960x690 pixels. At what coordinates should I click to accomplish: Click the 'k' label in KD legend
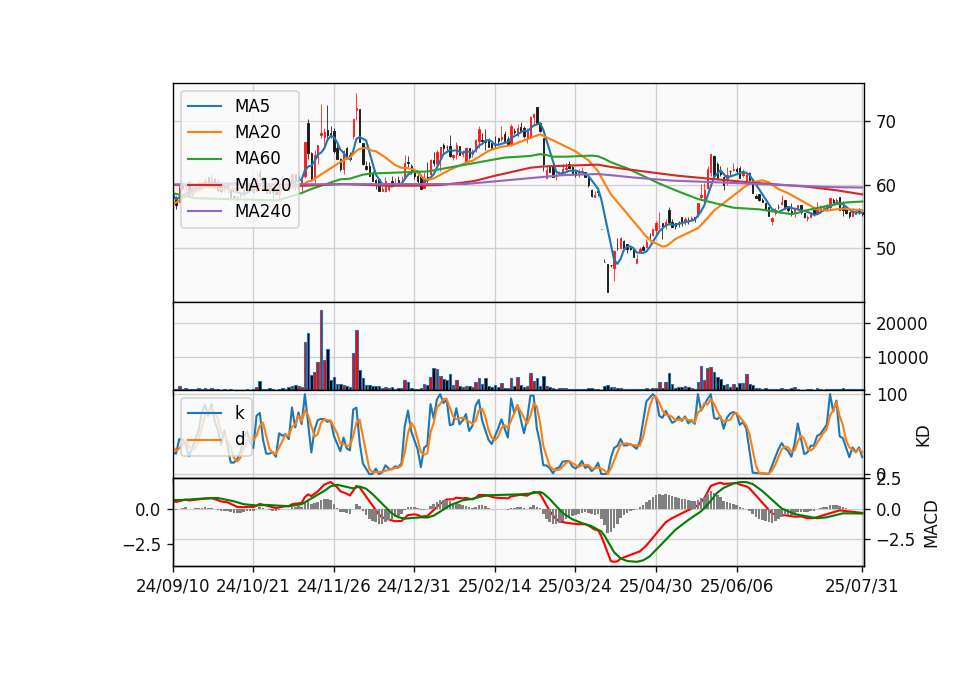pyautogui.click(x=239, y=413)
